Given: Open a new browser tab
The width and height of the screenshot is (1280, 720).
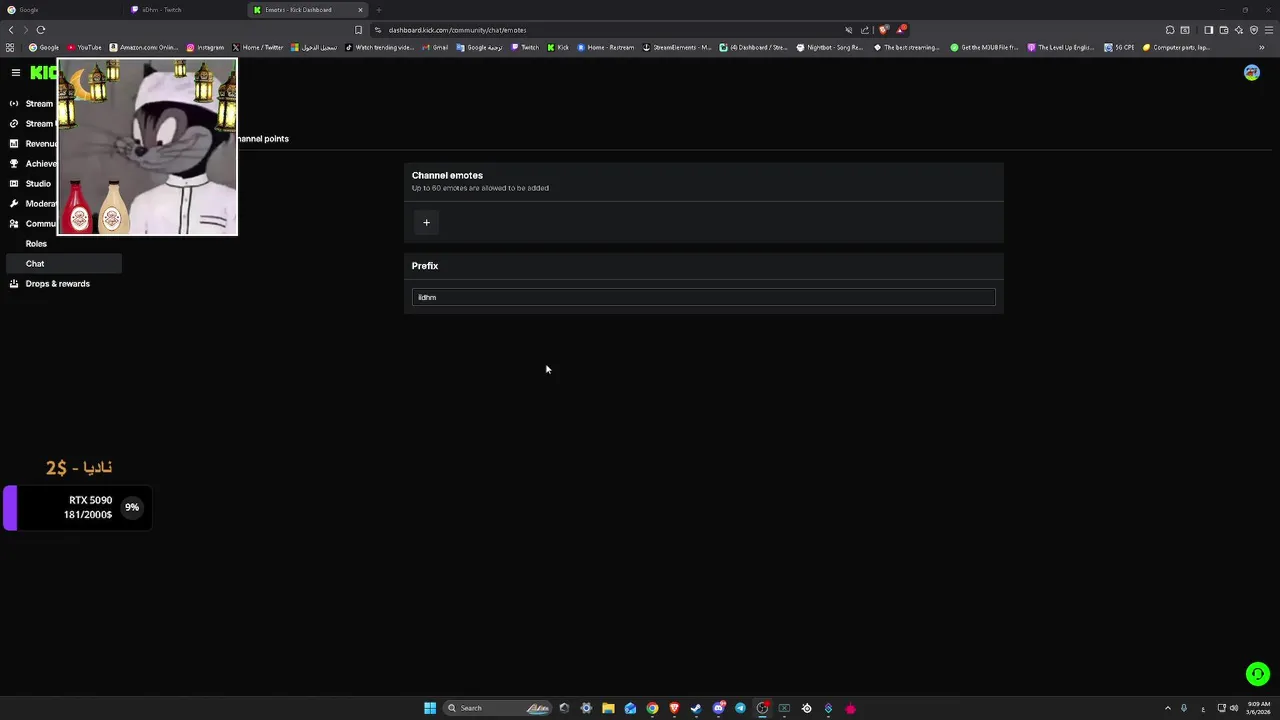Looking at the screenshot, I should 379,10.
